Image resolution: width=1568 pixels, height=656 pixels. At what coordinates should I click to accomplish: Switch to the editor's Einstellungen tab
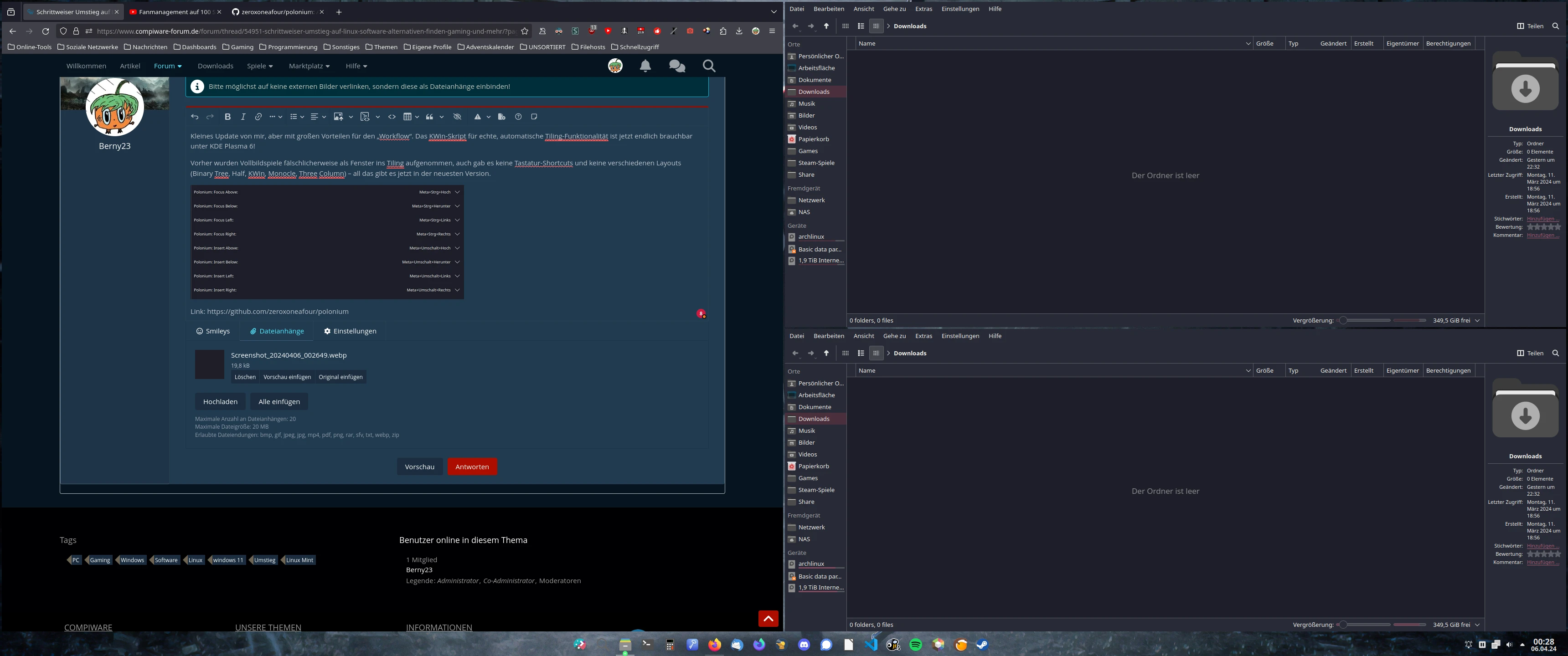351,332
